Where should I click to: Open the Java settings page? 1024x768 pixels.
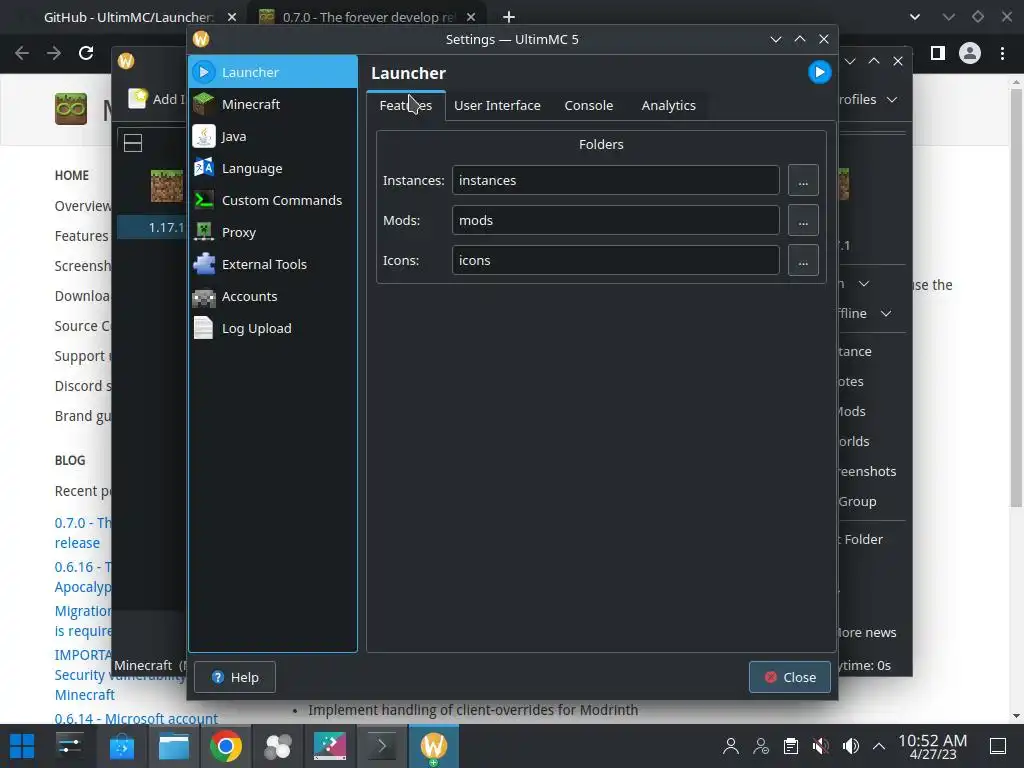(273, 136)
